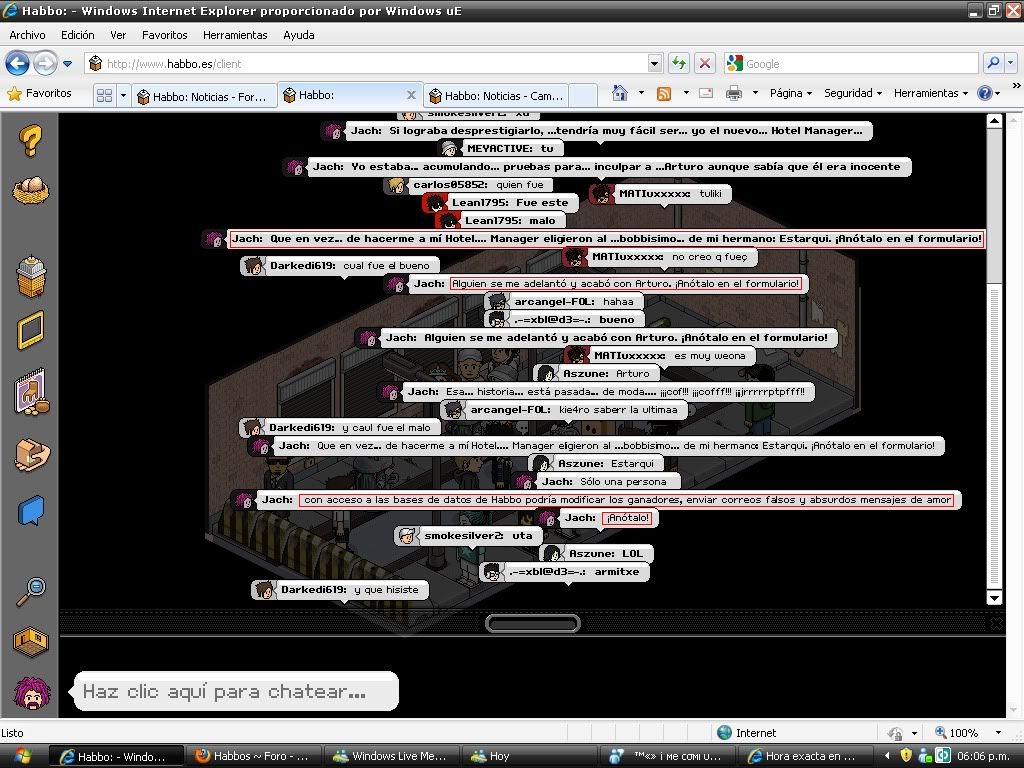Open the Seguridad dropdown menu
The height and width of the screenshot is (768, 1024).
(852, 93)
